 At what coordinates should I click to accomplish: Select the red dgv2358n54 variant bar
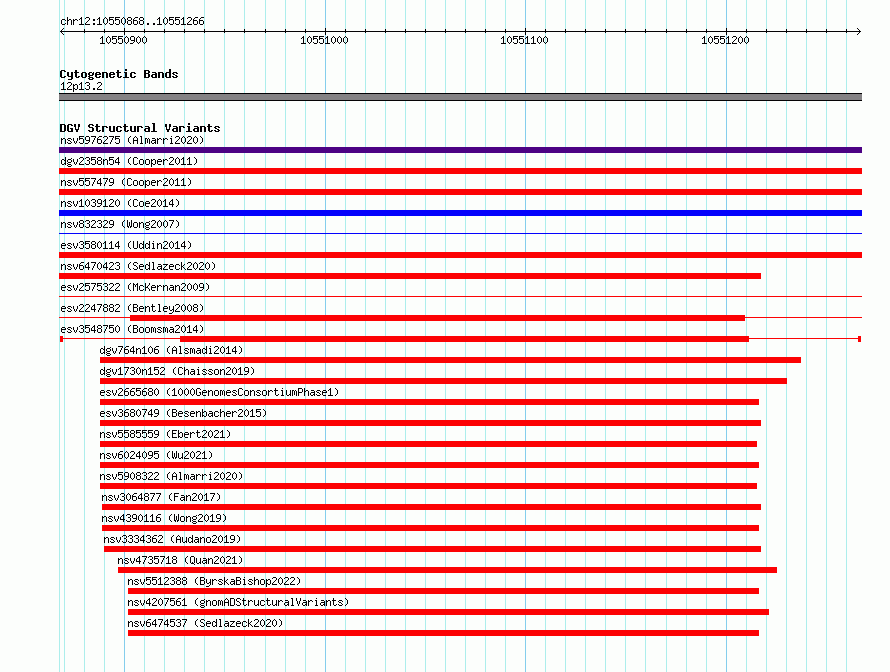(x=460, y=171)
